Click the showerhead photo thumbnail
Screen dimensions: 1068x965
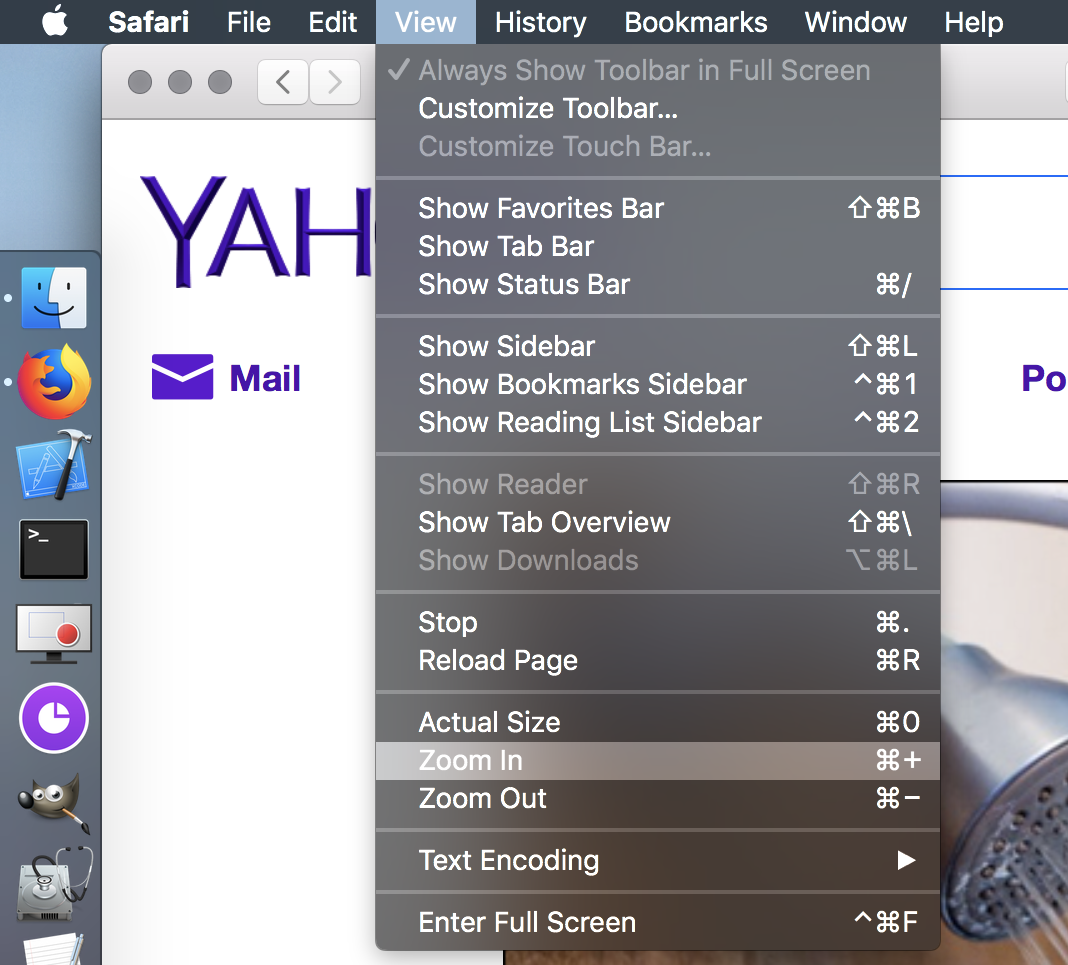1004,722
